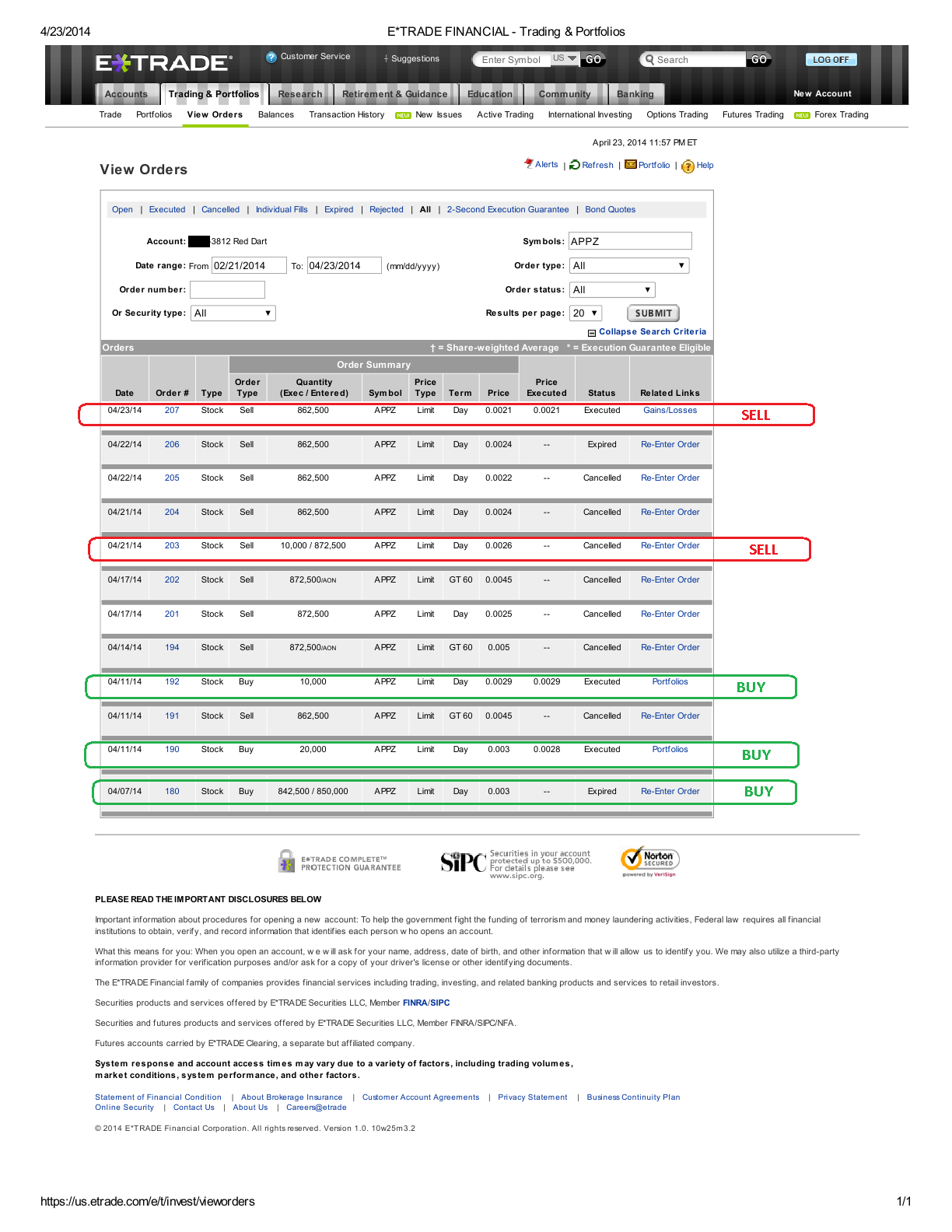Open Individual Fills filter link
Viewport: 952px width, 1232px height.
coord(282,210)
